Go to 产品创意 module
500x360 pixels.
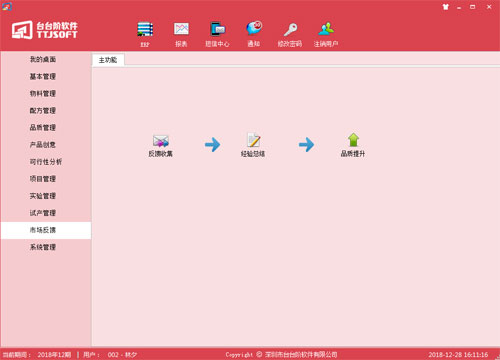coord(46,144)
